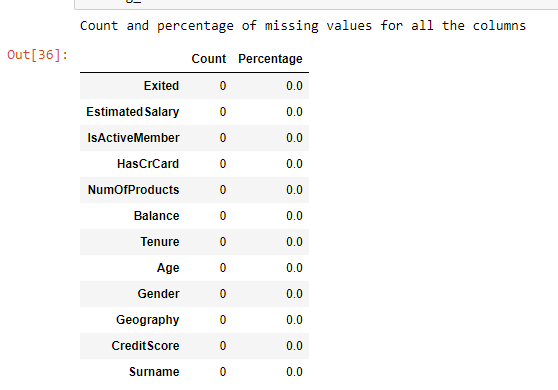Click the Out[36] output prompt label

coord(37,55)
